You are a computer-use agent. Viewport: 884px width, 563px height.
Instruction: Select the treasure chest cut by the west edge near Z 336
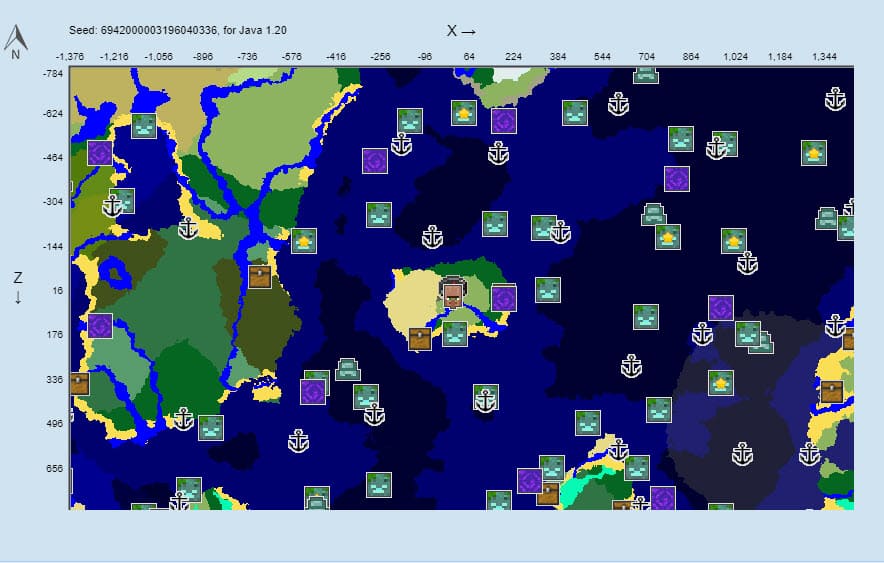[79, 384]
